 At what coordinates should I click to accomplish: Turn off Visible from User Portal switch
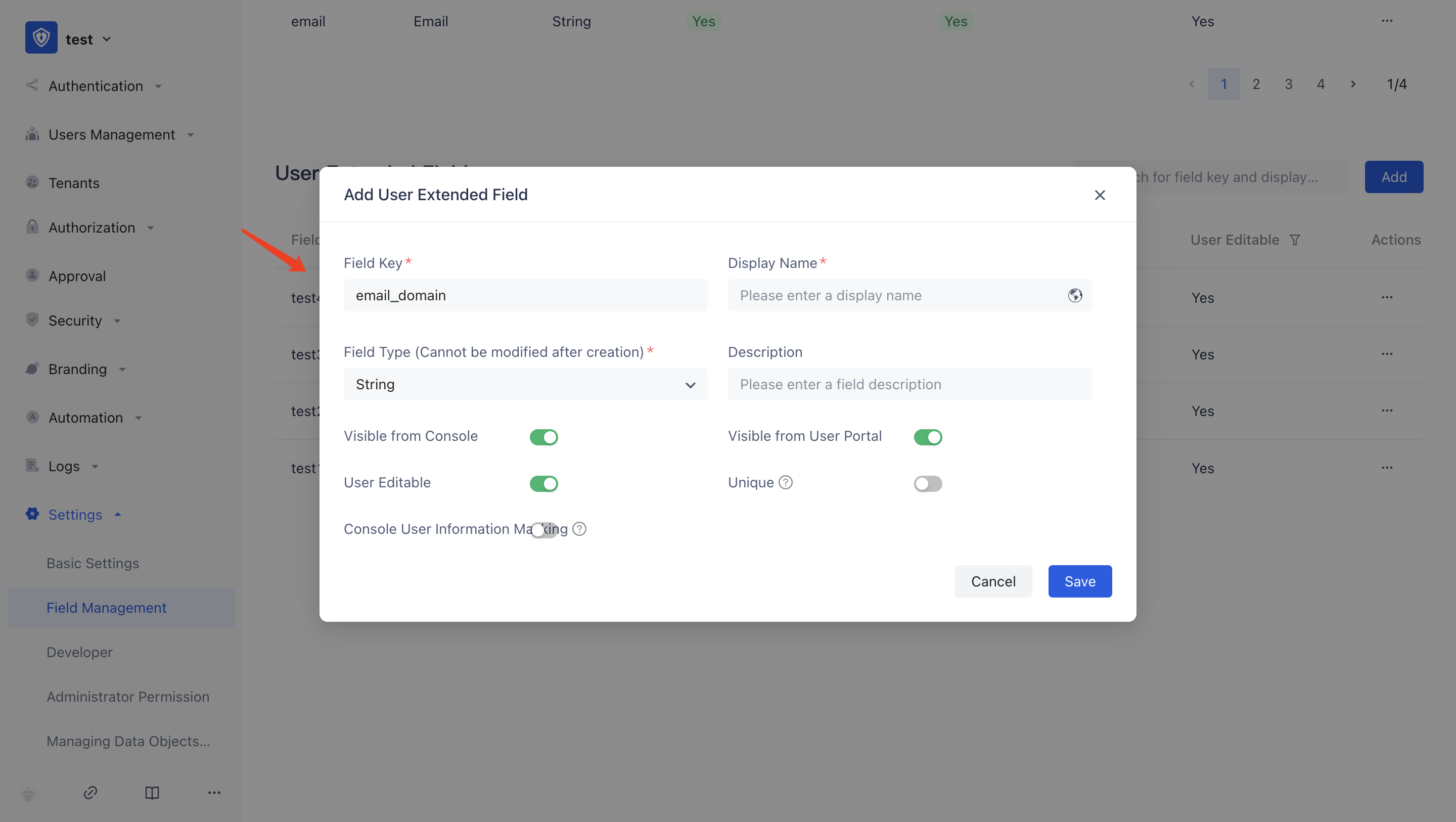click(x=928, y=437)
